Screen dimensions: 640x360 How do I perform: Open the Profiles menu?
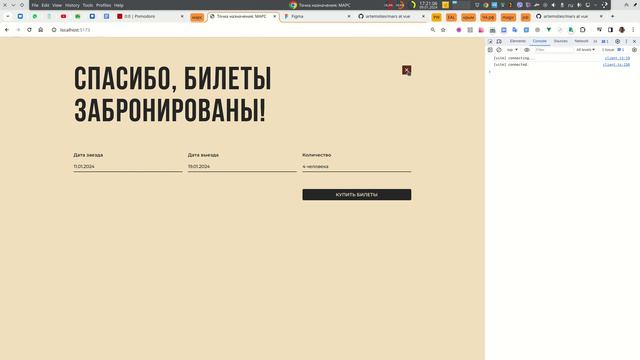coord(103,5)
